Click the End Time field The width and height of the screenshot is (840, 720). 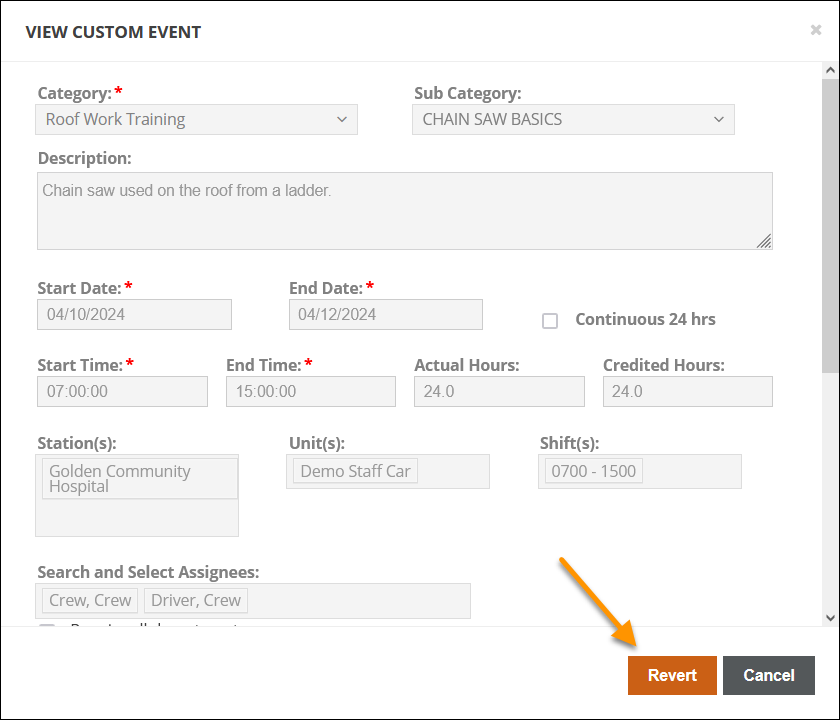pyautogui.click(x=310, y=391)
